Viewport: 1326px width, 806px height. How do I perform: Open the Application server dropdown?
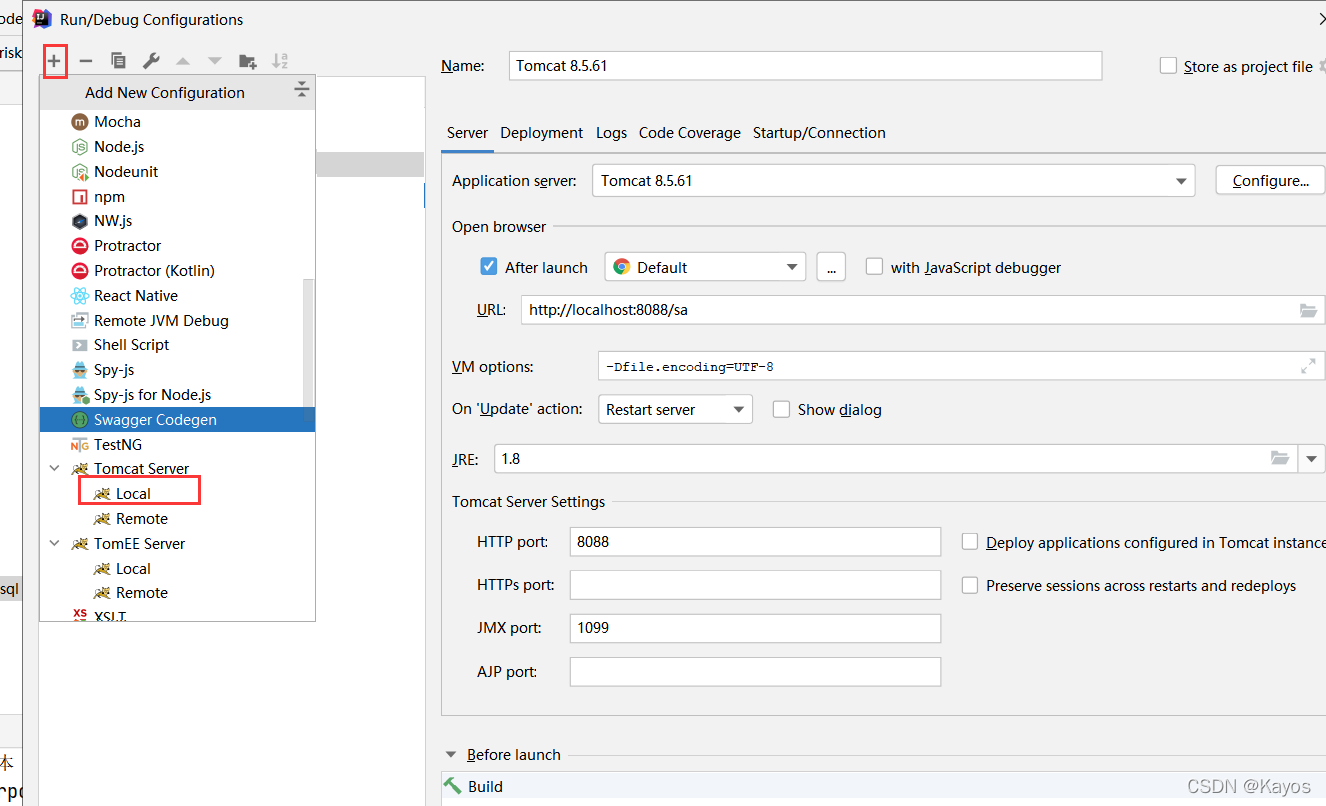point(1180,180)
